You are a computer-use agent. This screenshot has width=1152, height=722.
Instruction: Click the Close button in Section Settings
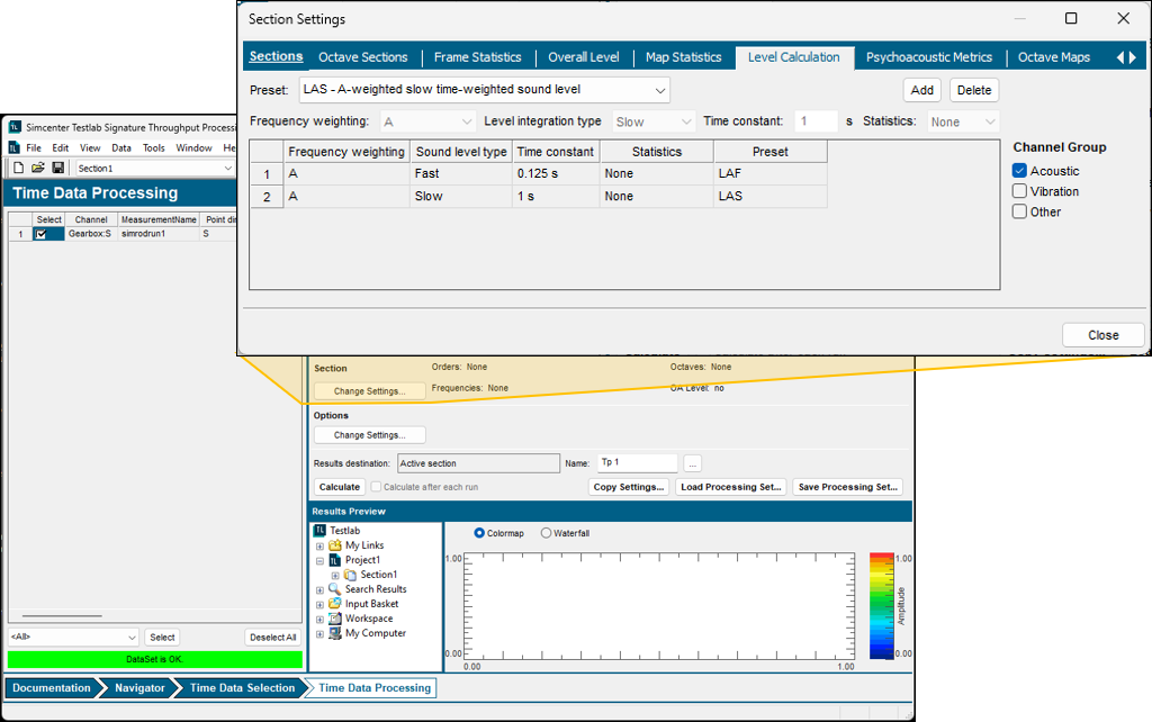click(x=1103, y=335)
